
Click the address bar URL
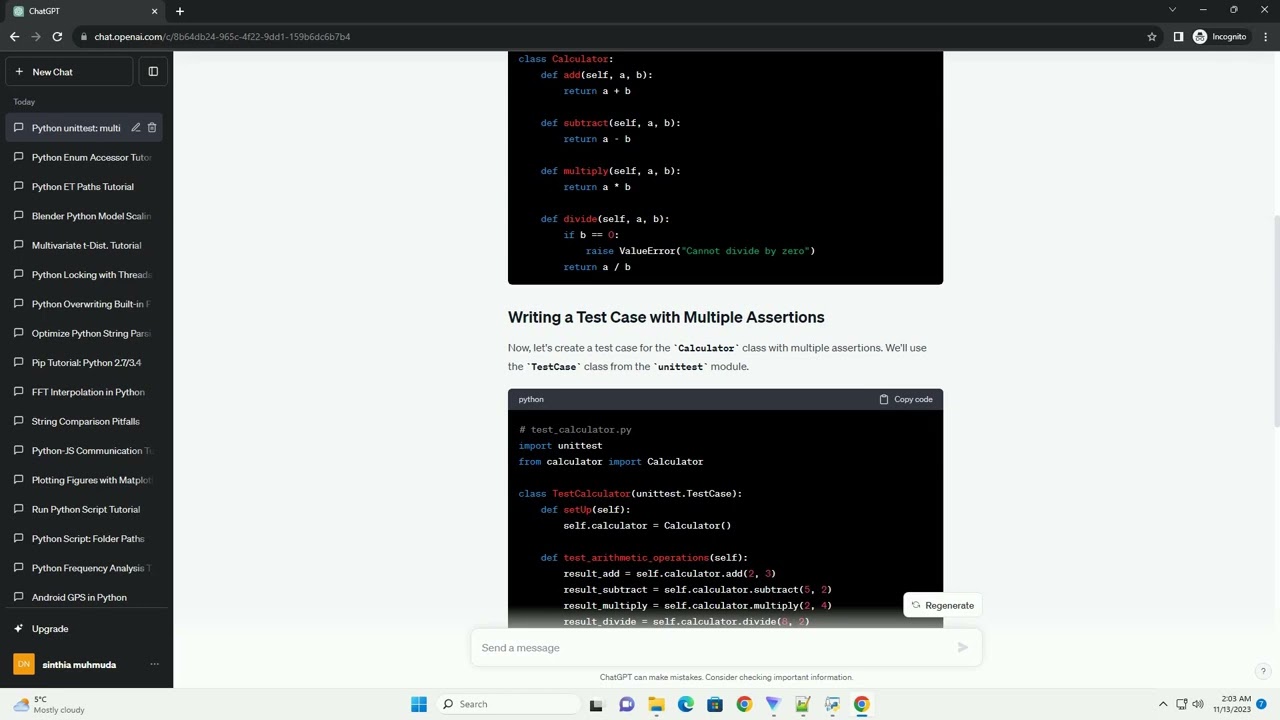coord(222,37)
